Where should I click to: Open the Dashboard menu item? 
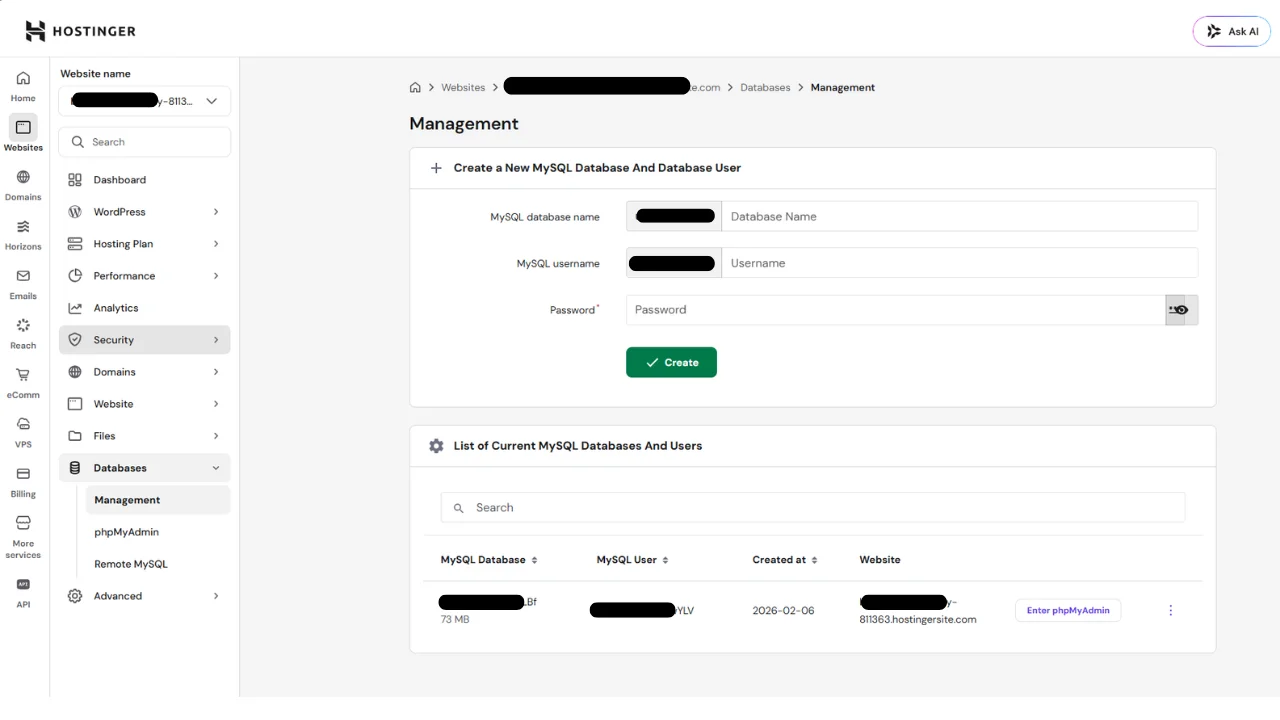(x=144, y=180)
